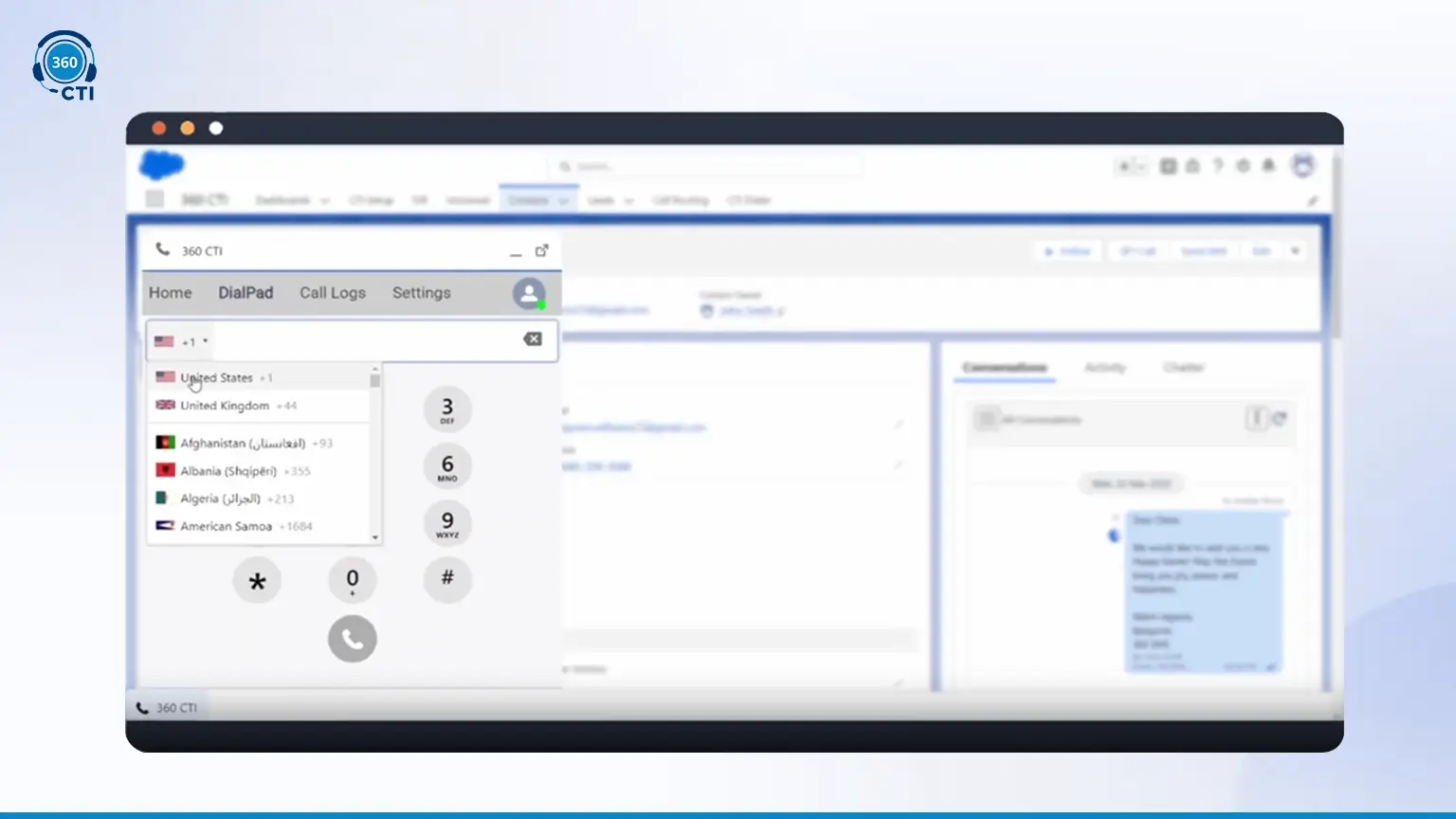Expand the Dashboards nav dropdown chevron
The height and width of the screenshot is (819, 1456).
point(325,201)
